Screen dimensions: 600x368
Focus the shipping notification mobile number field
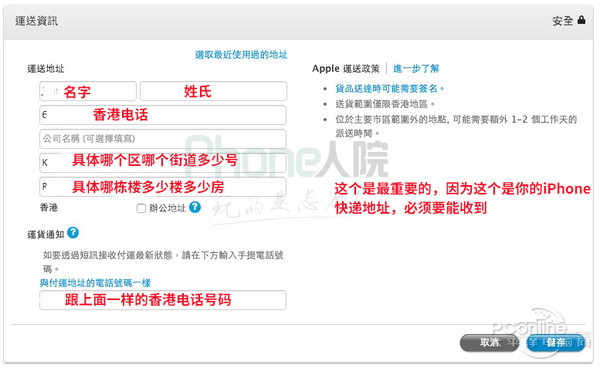pyautogui.click(x=163, y=300)
